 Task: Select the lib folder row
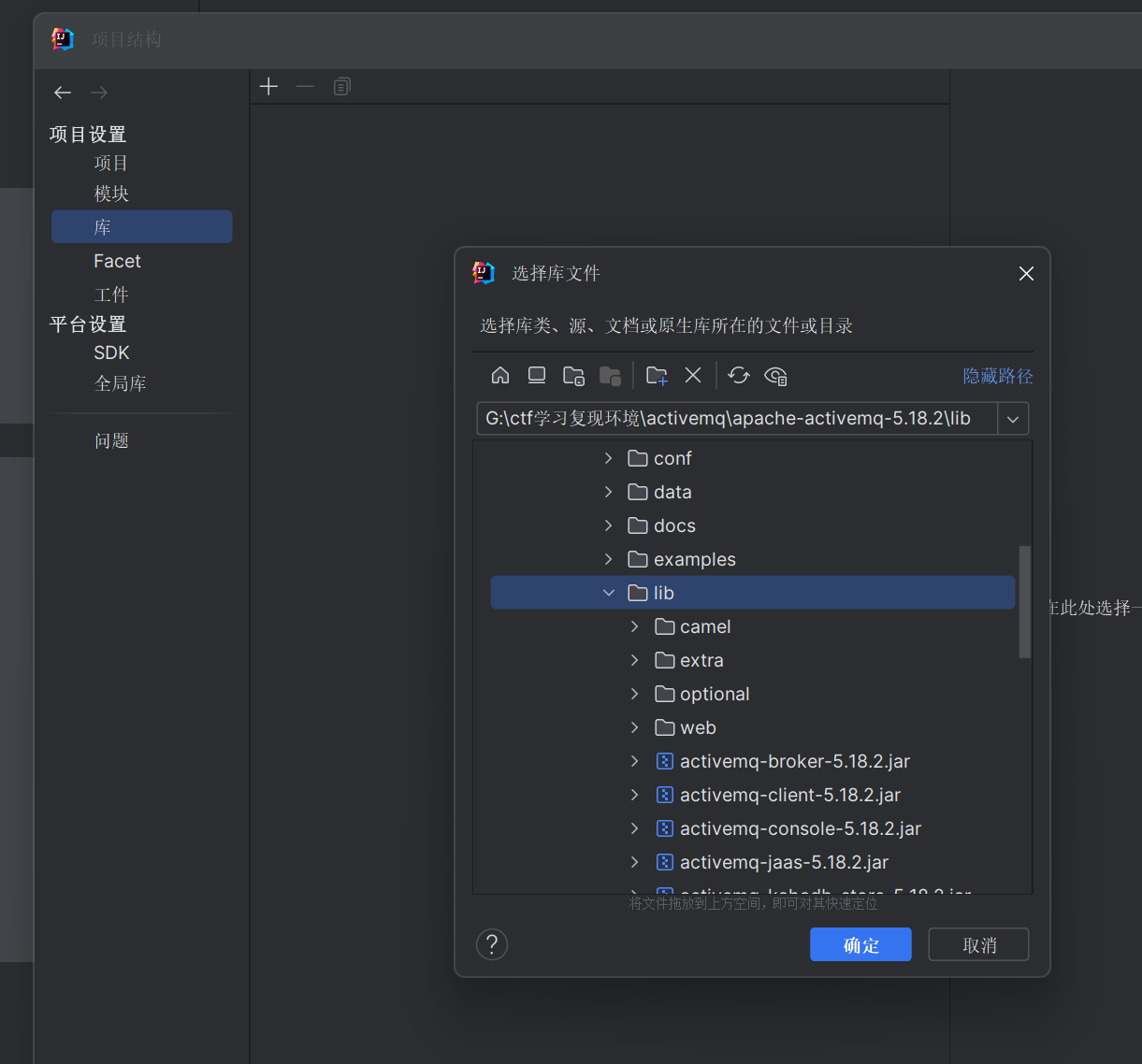(x=753, y=593)
